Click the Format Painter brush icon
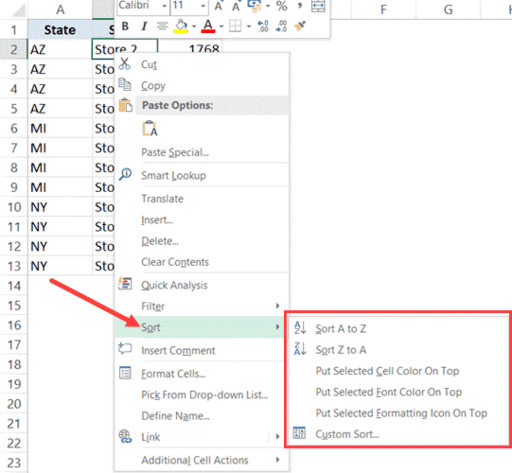This screenshot has width=512, height=473. (x=300, y=26)
